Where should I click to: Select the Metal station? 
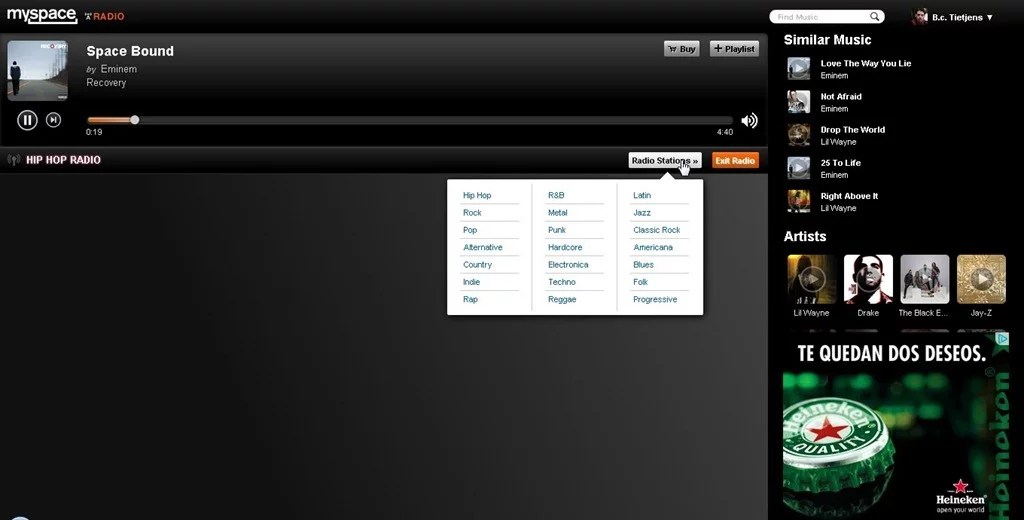coord(558,213)
